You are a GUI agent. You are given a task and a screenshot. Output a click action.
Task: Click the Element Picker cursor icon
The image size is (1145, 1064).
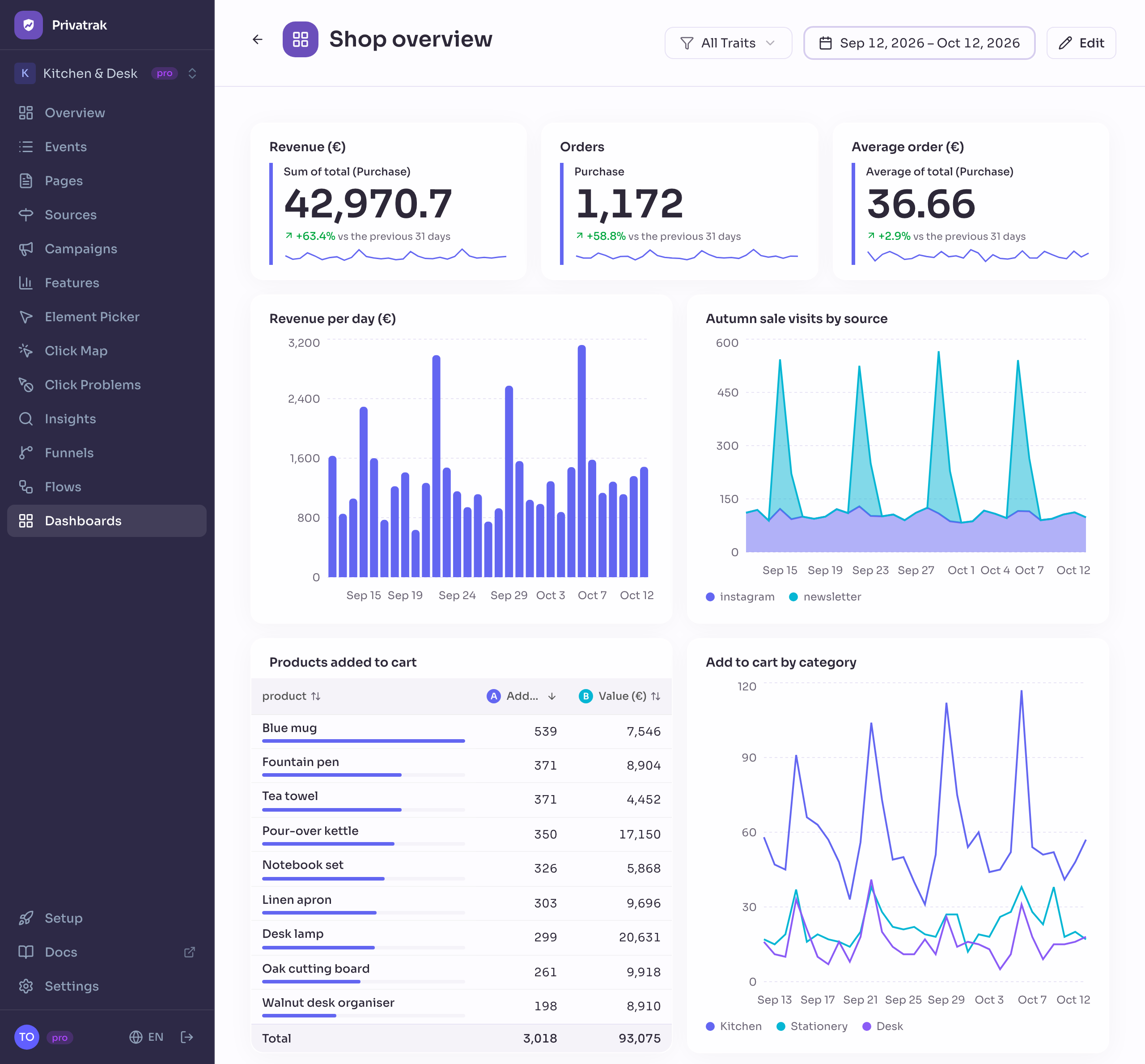(26, 317)
